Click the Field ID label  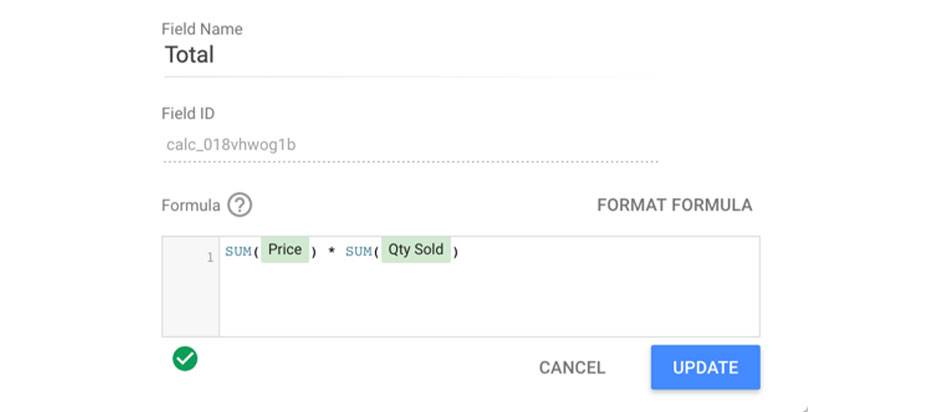coord(188,113)
